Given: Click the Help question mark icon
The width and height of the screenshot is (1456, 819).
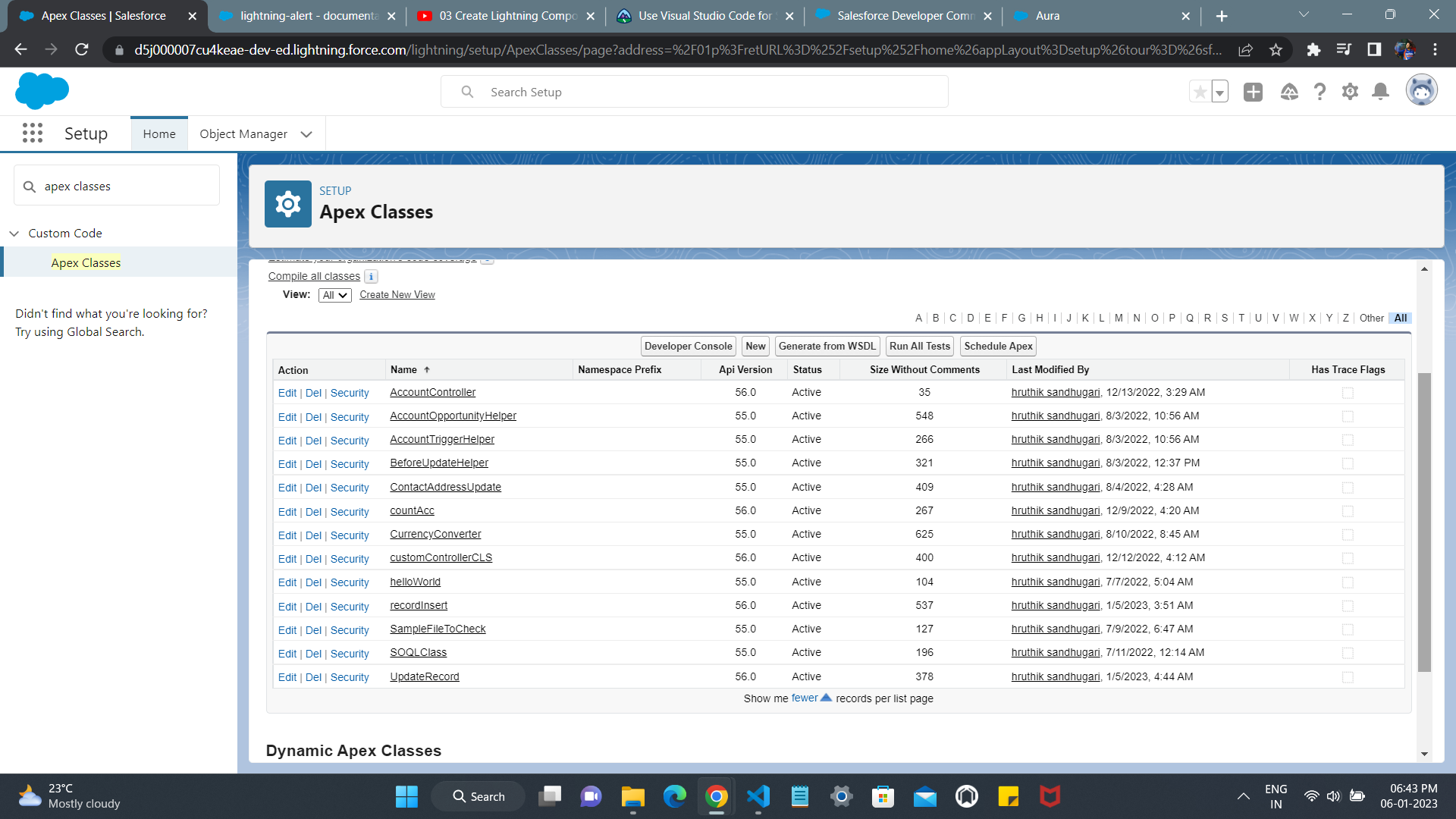Looking at the screenshot, I should [1319, 93].
